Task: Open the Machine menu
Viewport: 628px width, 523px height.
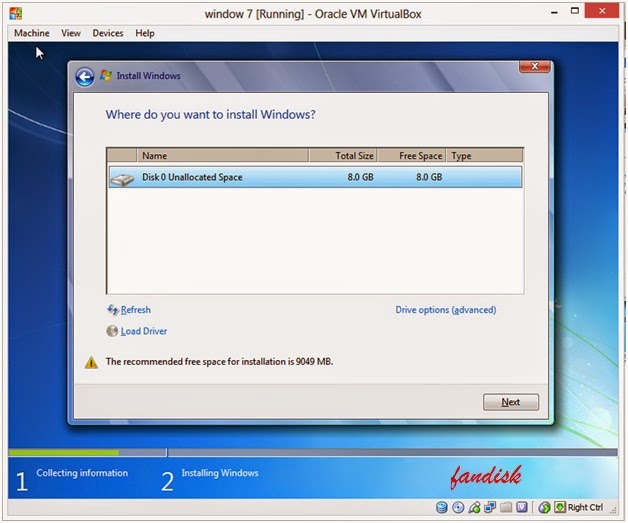Action: [32, 33]
